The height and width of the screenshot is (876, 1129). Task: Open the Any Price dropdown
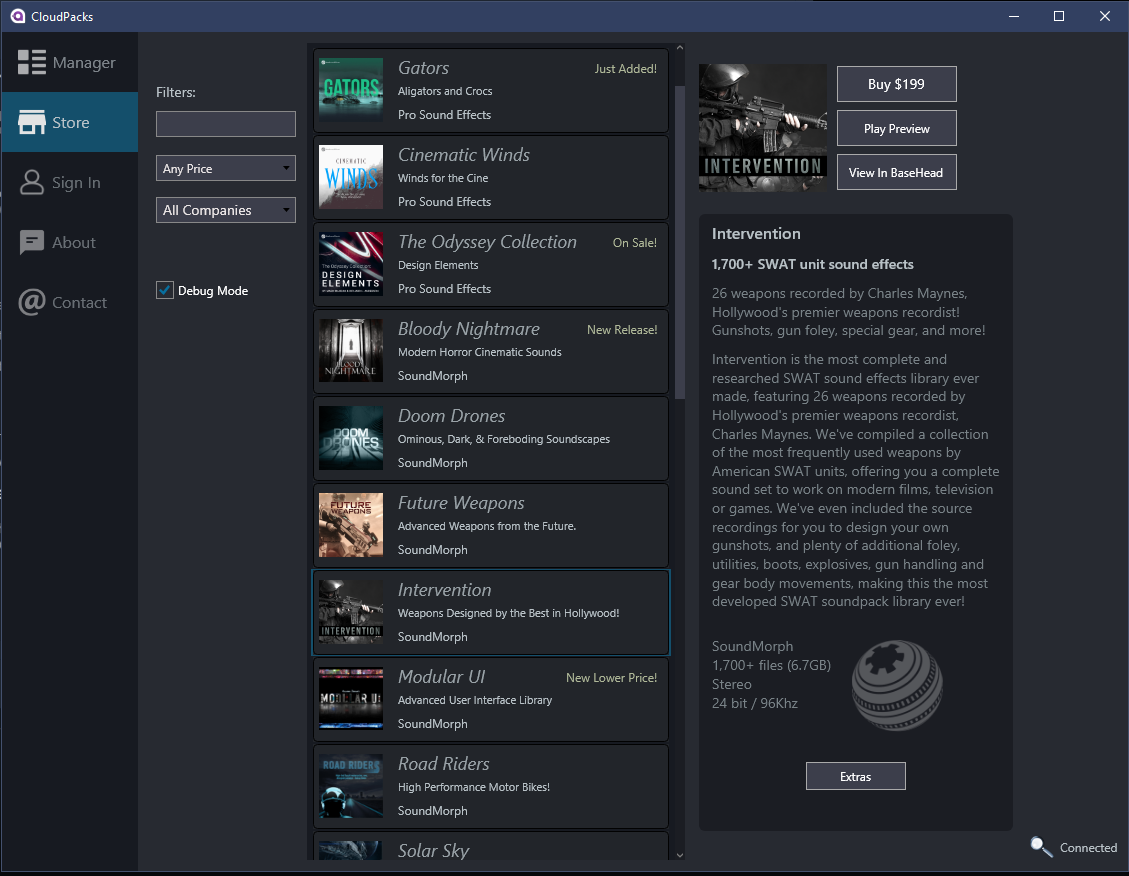225,168
